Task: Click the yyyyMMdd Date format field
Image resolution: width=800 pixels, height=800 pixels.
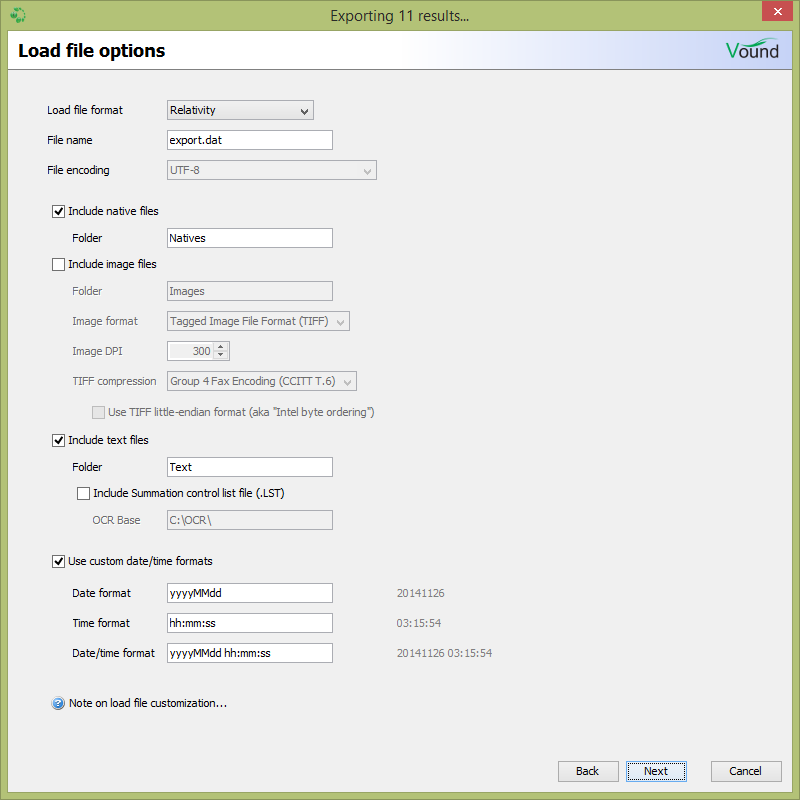Action: pos(249,593)
